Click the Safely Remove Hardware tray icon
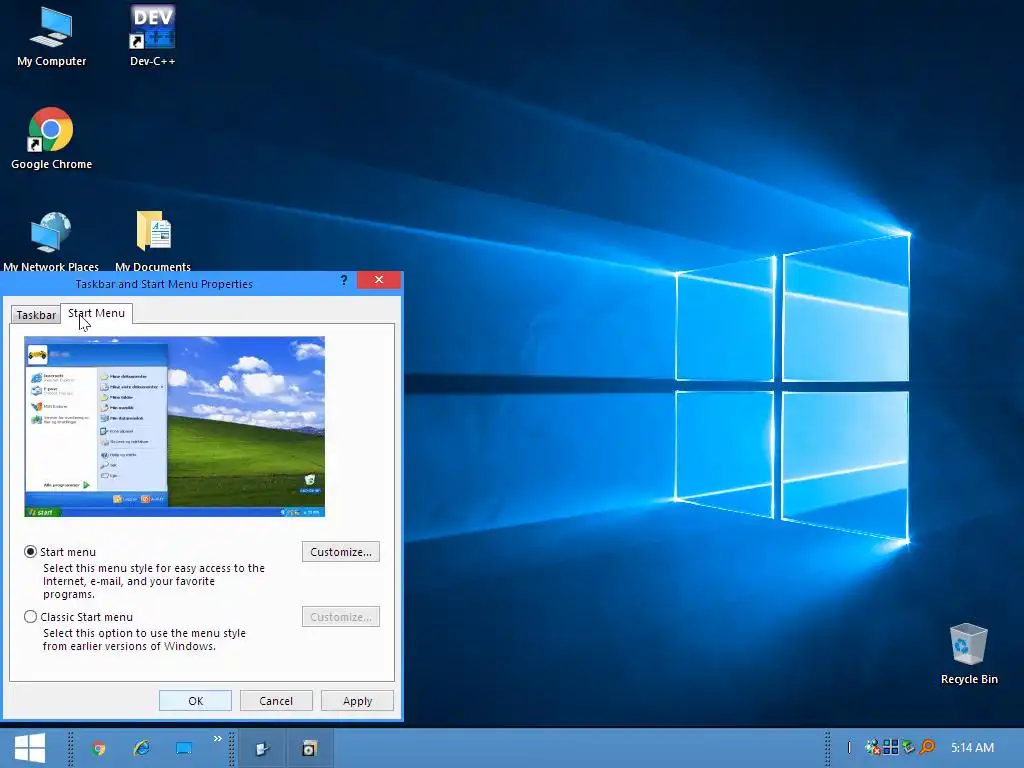The image size is (1024, 768). point(908,747)
